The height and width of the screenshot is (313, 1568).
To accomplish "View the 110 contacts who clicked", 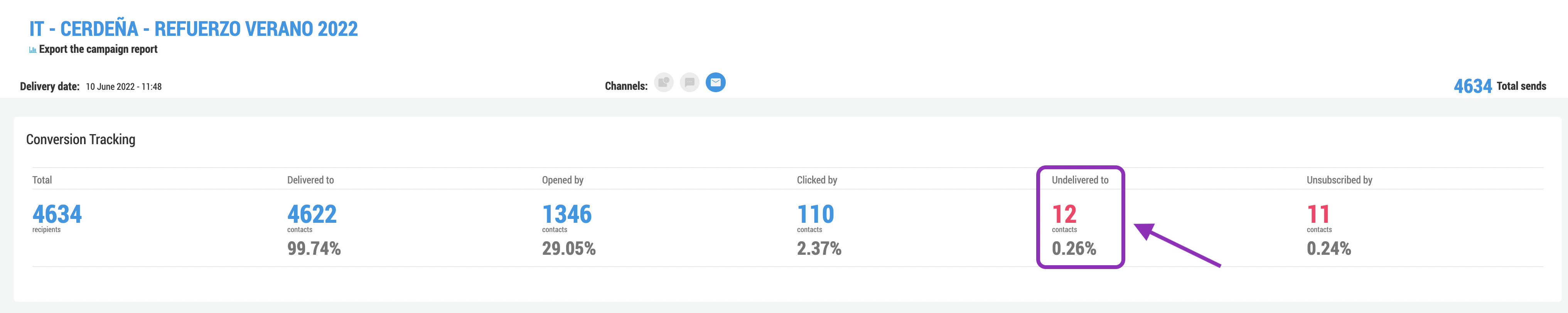I will [x=815, y=214].
